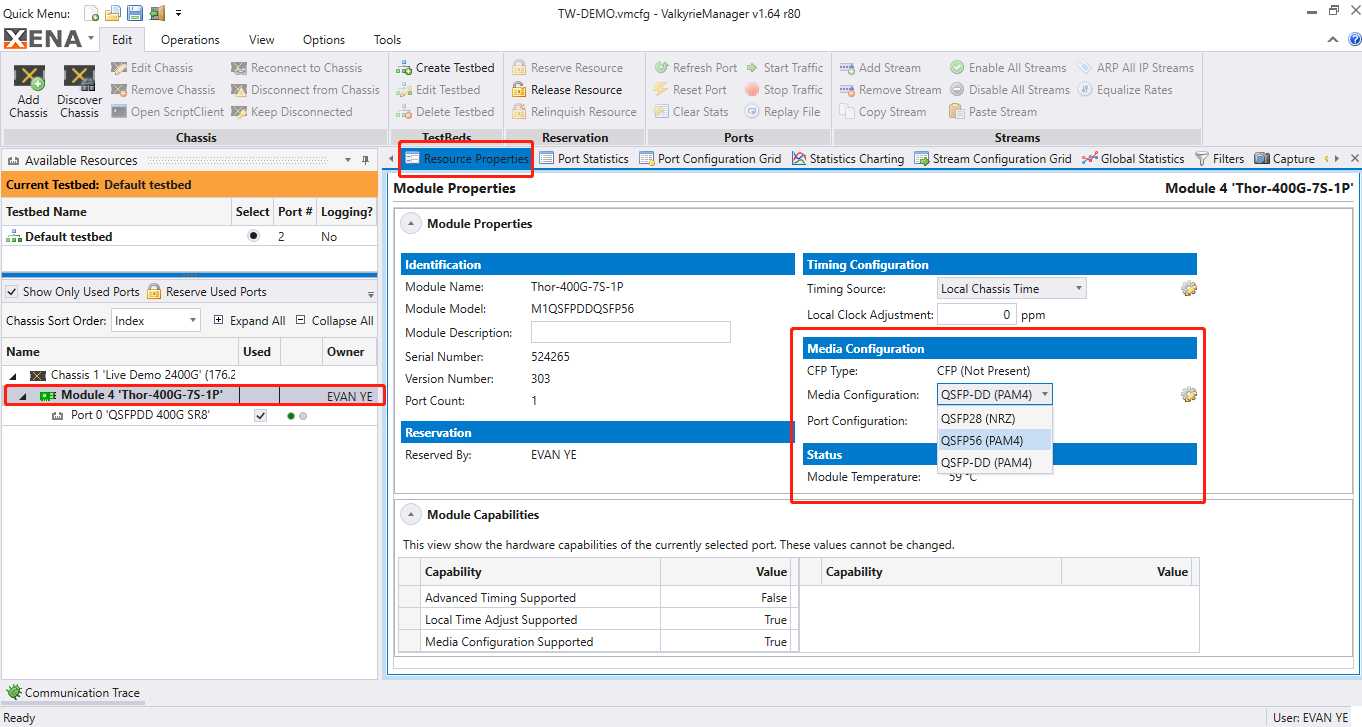Click Edit Chassis in ribbon

coord(152,68)
